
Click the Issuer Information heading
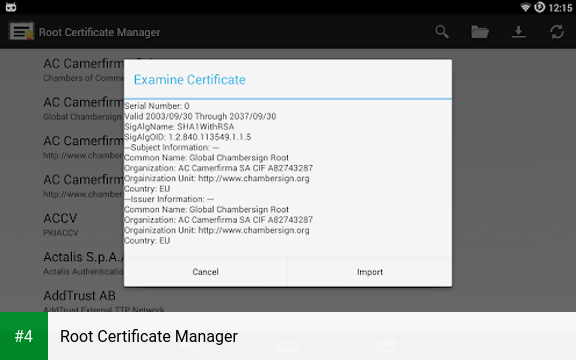point(169,199)
